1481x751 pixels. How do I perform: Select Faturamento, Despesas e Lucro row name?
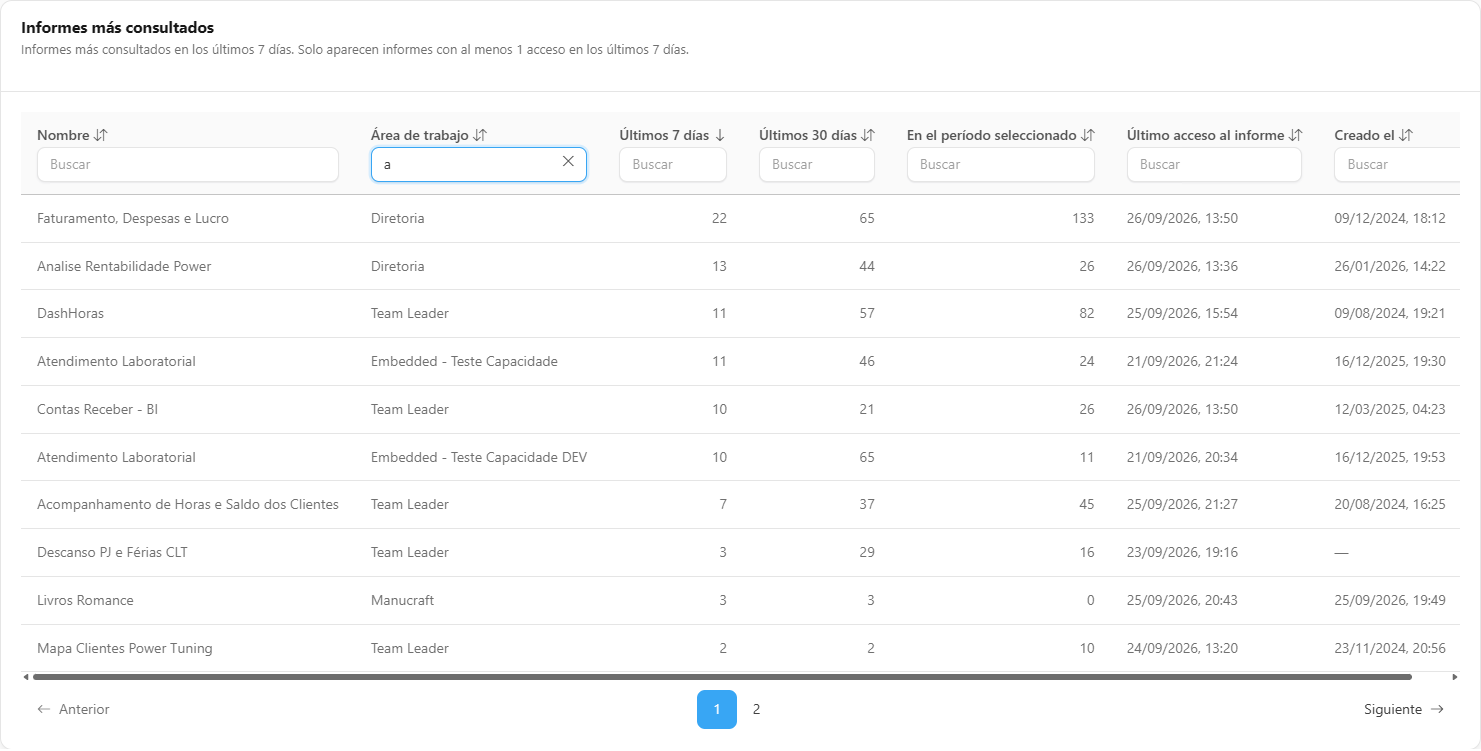(x=133, y=218)
